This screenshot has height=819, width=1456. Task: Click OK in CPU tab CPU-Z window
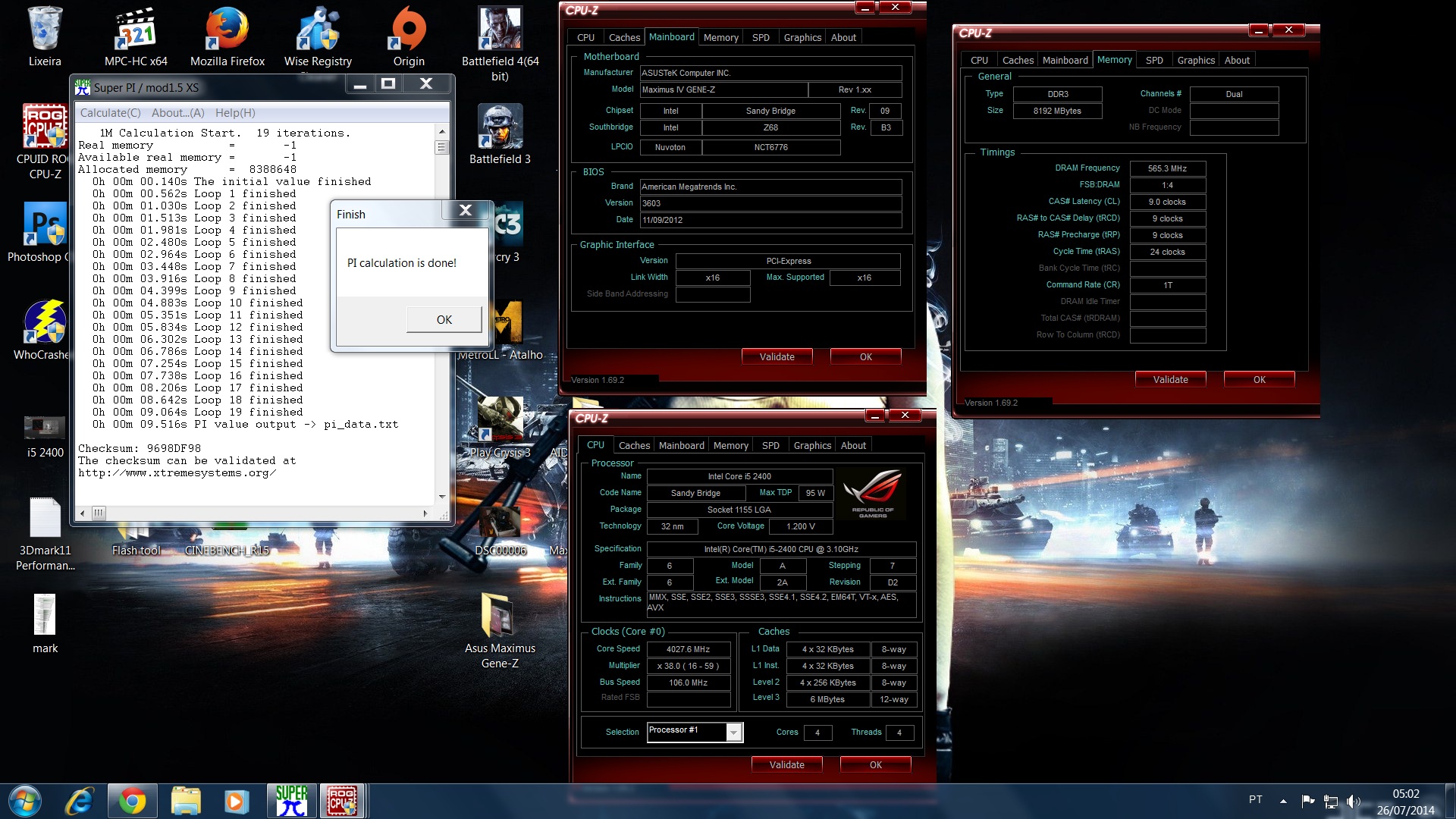point(875,764)
